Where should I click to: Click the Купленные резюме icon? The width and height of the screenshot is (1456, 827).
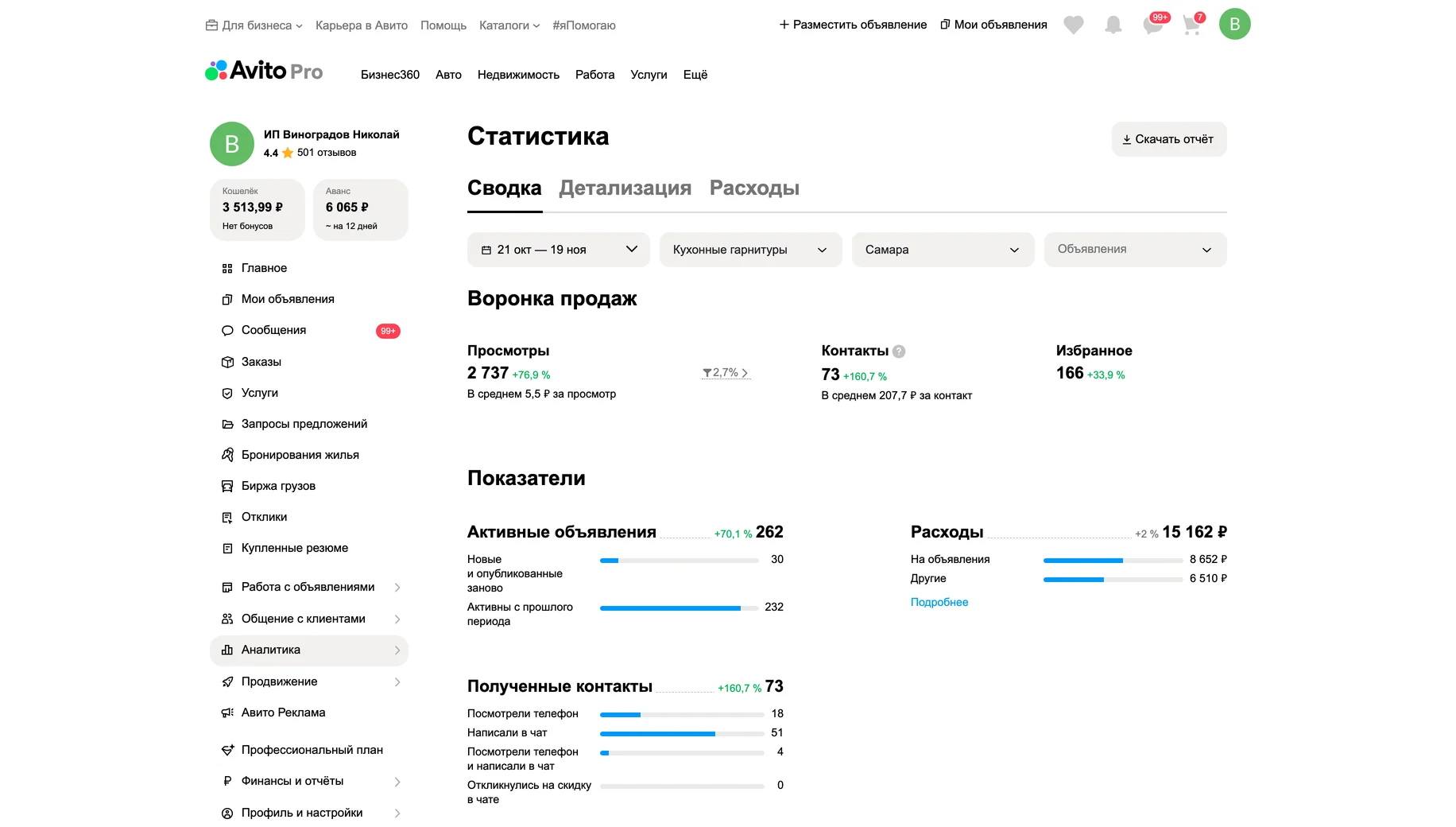tap(227, 549)
